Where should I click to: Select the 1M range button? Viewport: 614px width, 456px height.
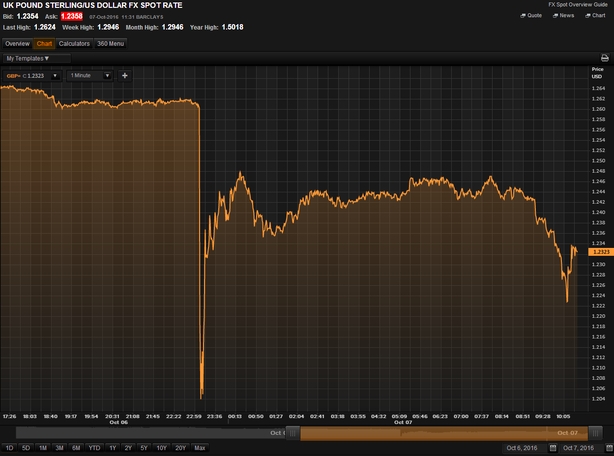coord(43,448)
